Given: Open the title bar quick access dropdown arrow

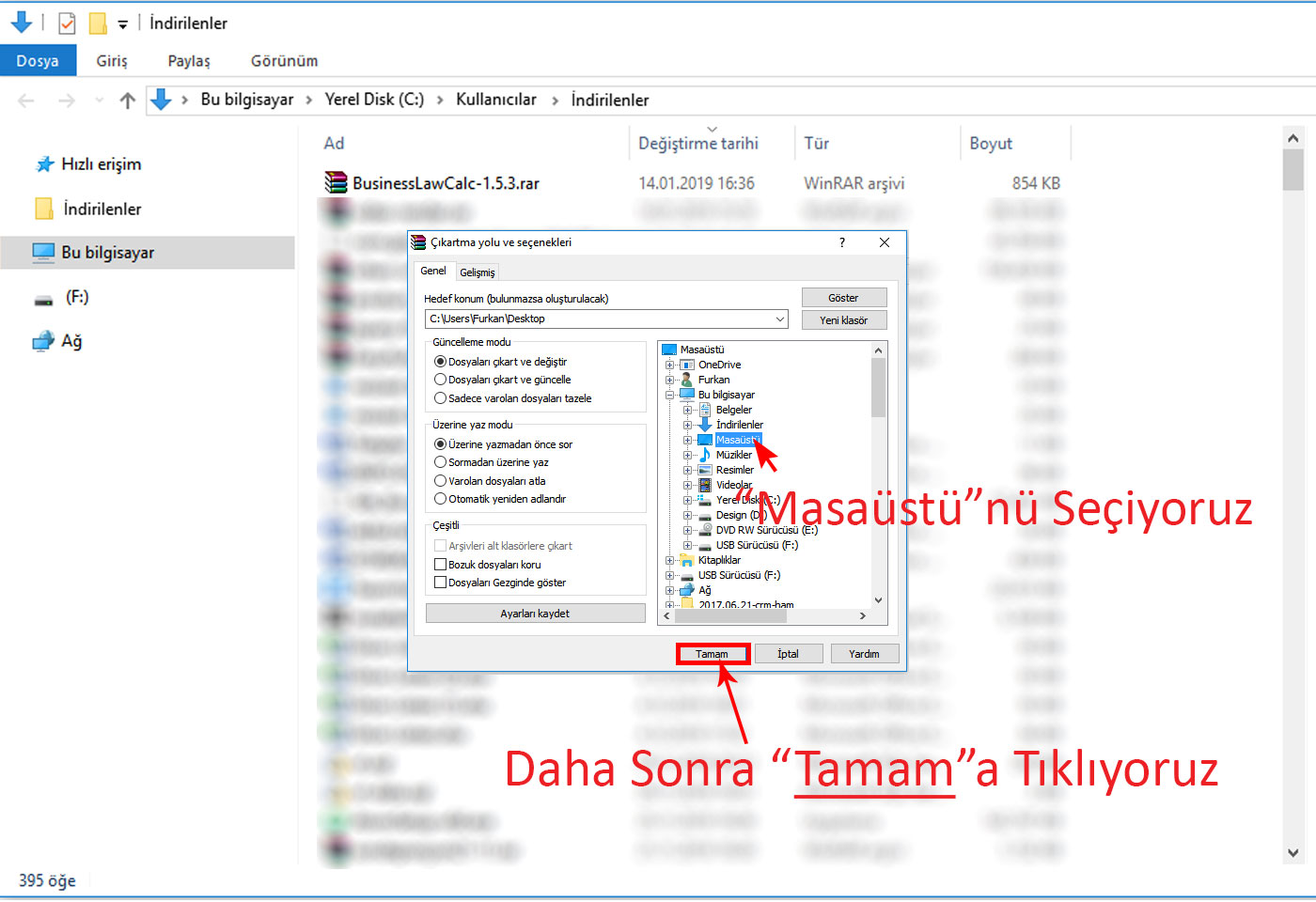Looking at the screenshot, I should pos(122,24).
